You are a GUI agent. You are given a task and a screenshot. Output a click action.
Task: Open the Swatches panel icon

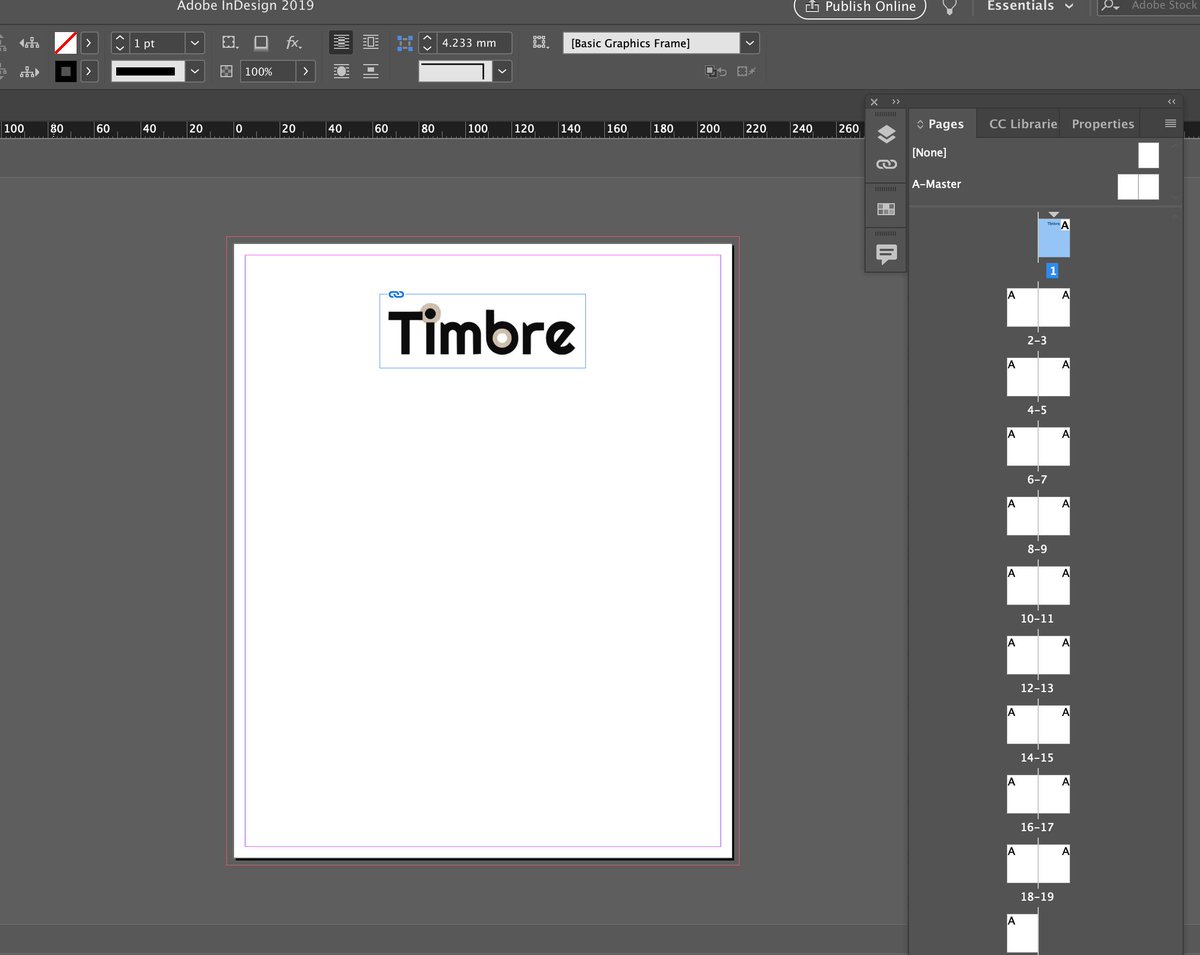tap(886, 209)
